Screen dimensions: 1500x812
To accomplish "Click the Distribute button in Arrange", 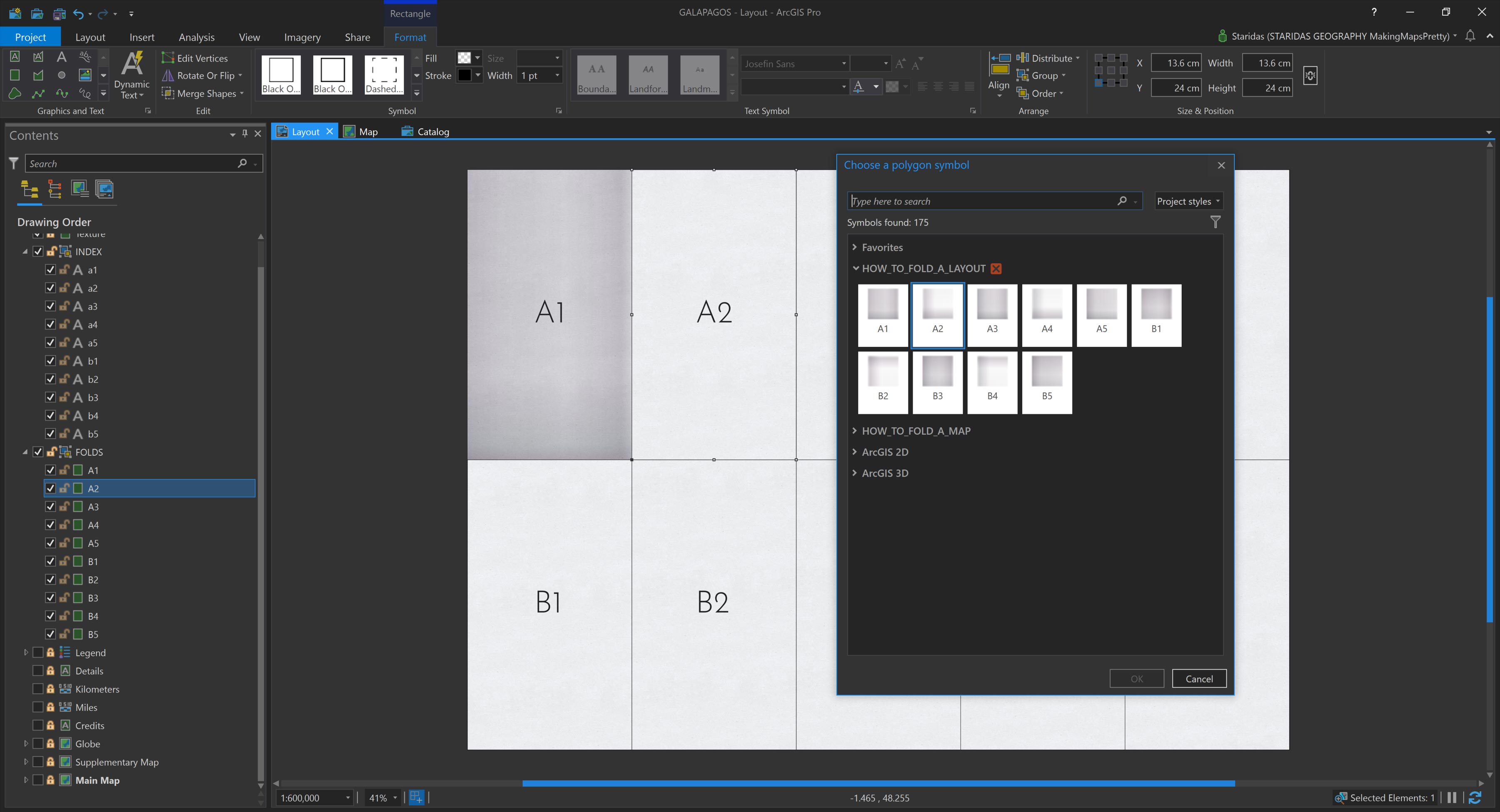I will pyautogui.click(x=1048, y=57).
